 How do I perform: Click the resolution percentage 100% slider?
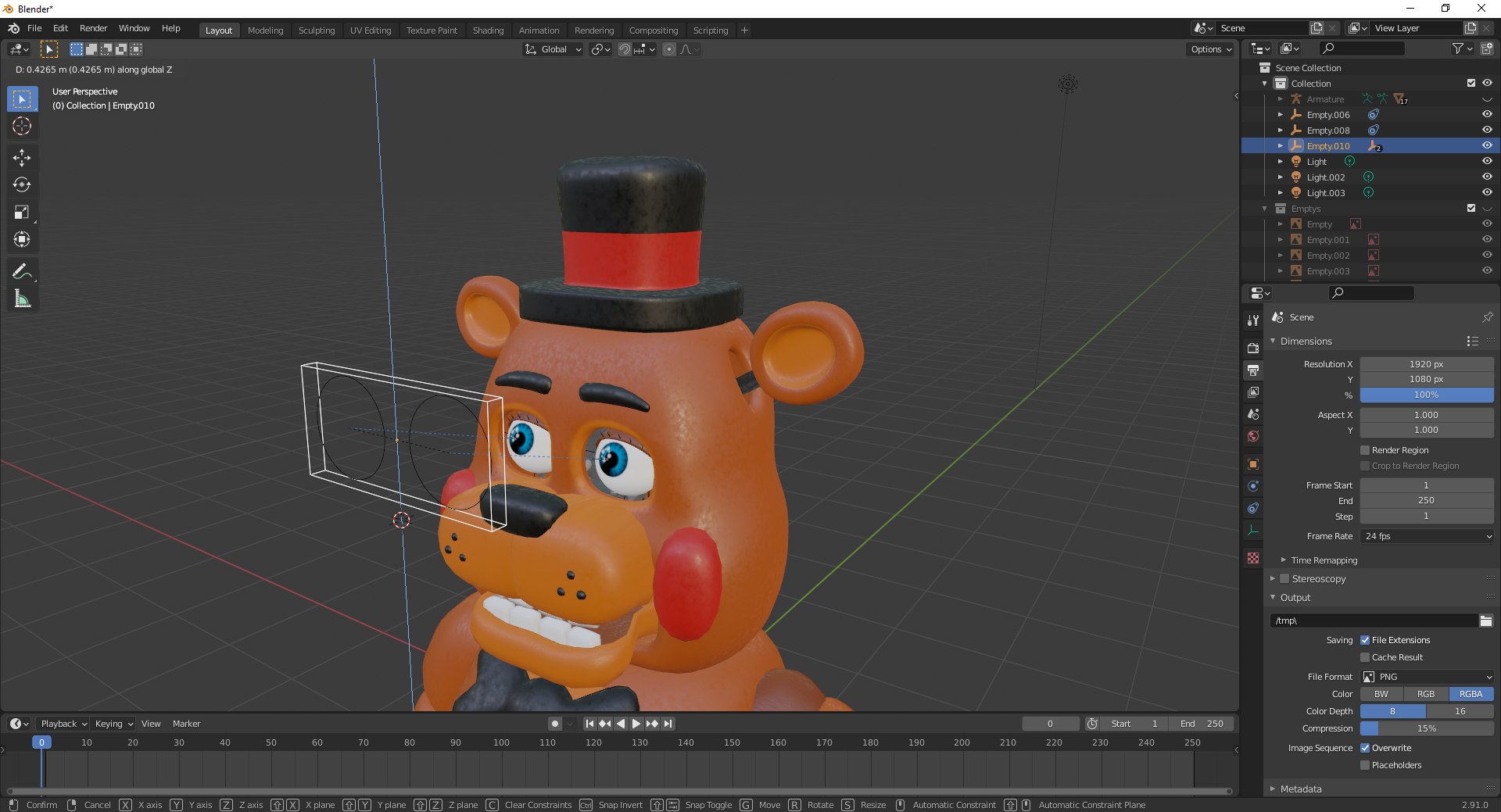(x=1427, y=395)
